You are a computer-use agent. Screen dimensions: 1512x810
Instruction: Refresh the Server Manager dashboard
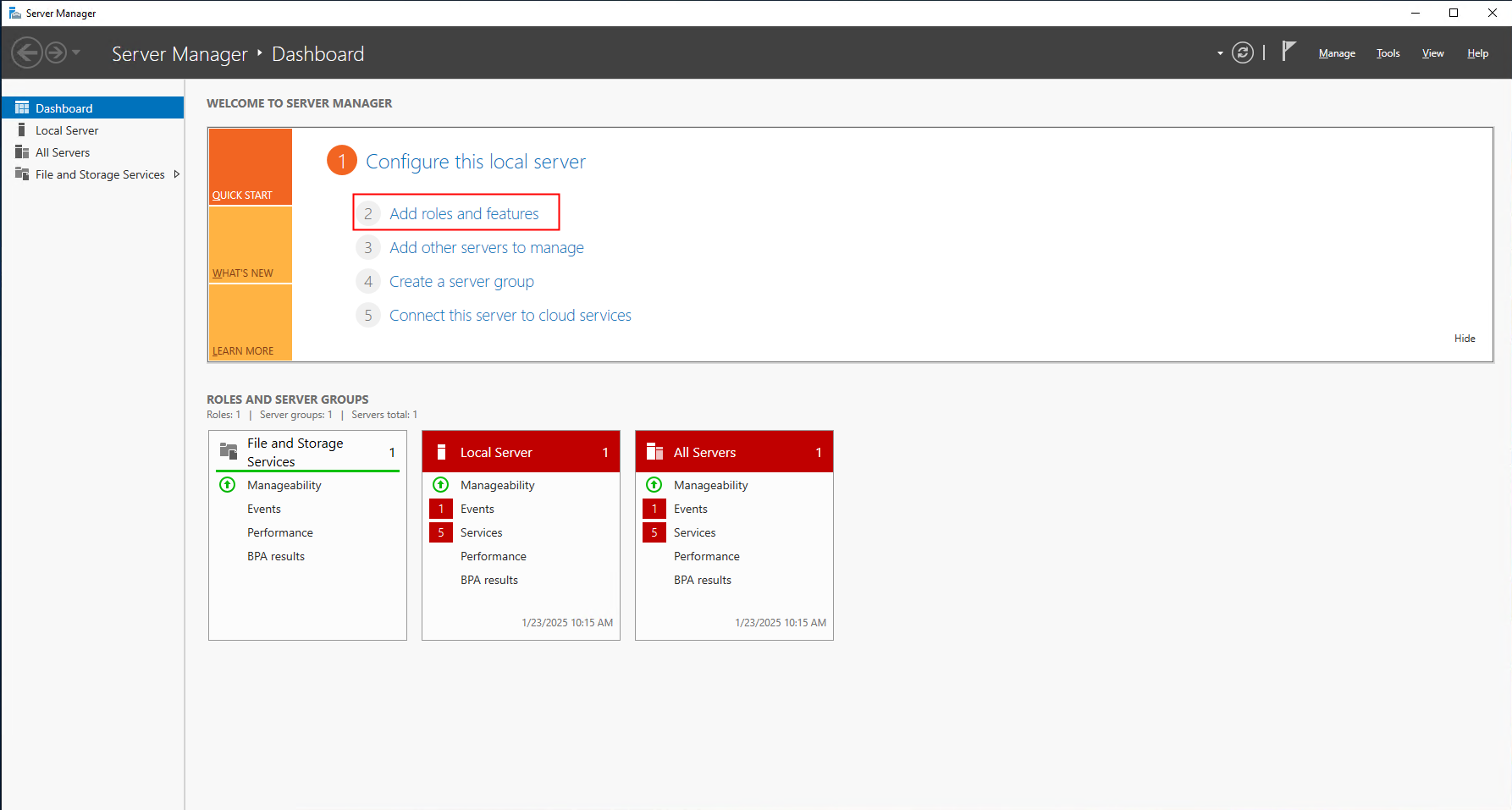(1242, 52)
